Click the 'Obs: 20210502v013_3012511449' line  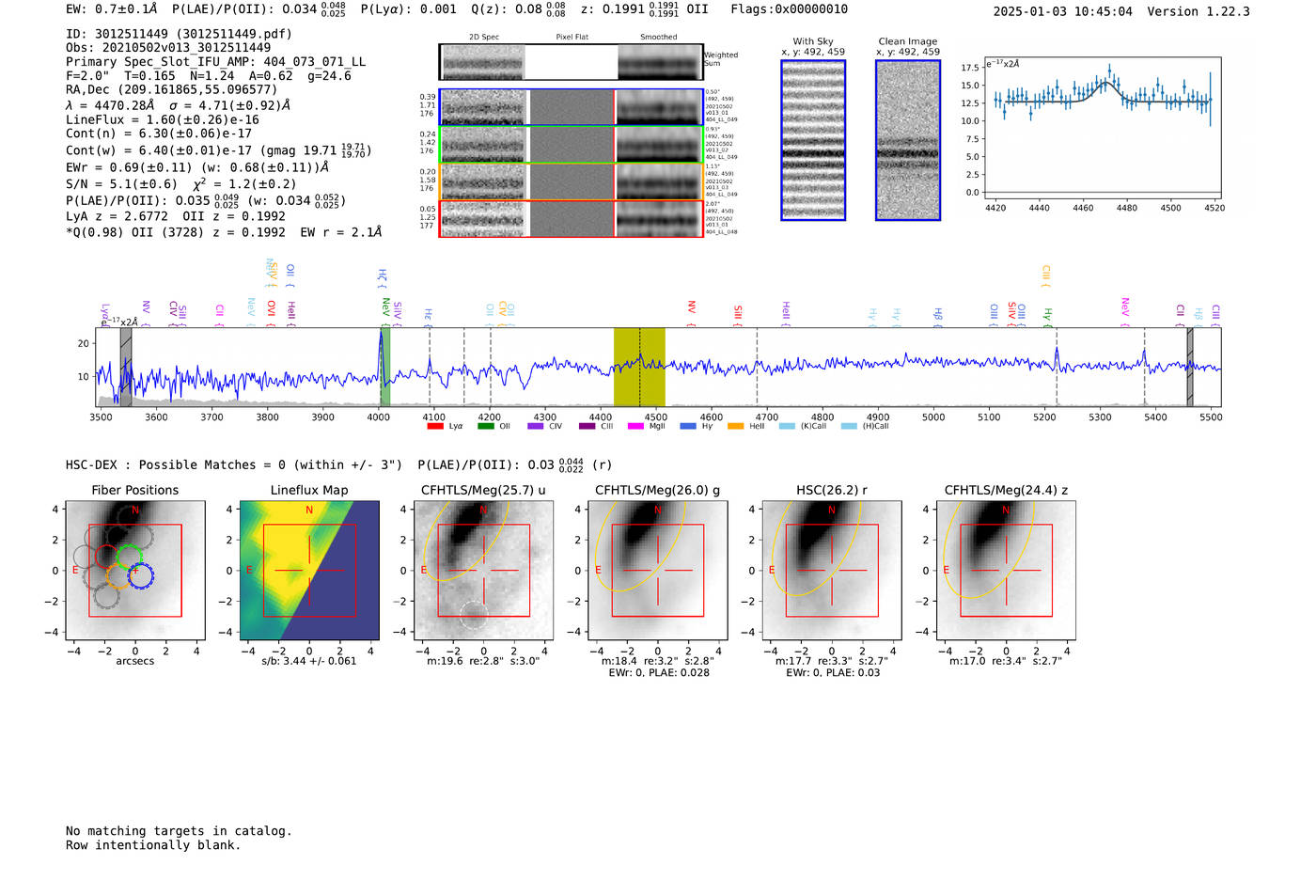[168, 47]
